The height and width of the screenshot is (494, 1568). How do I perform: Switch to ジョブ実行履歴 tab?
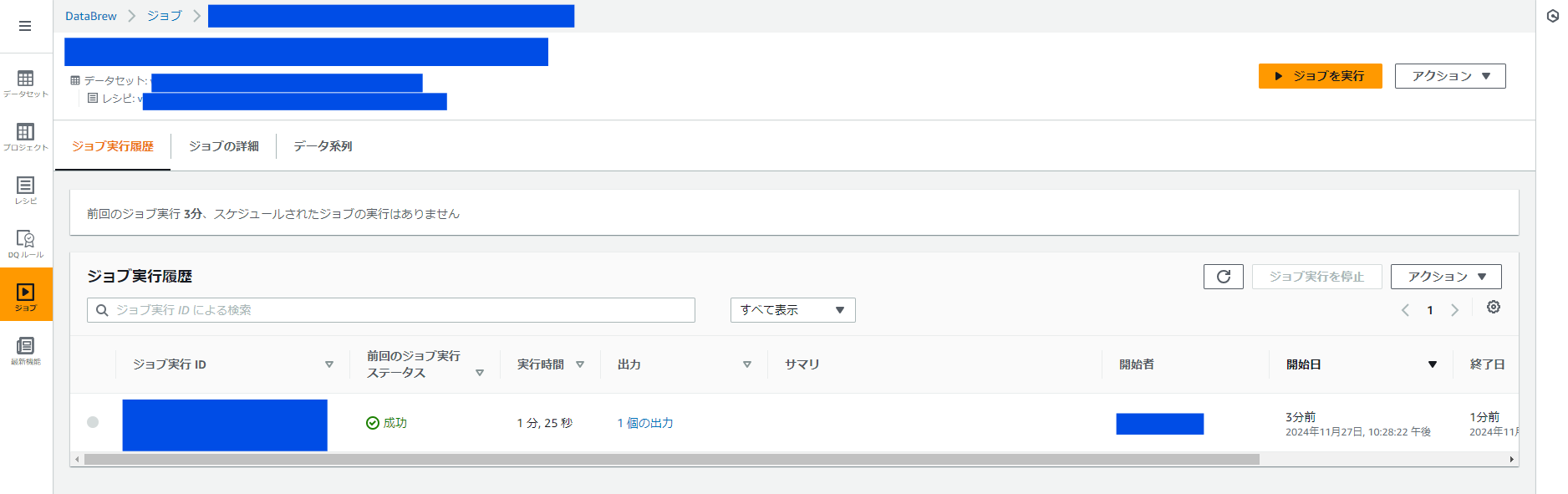coord(113,146)
